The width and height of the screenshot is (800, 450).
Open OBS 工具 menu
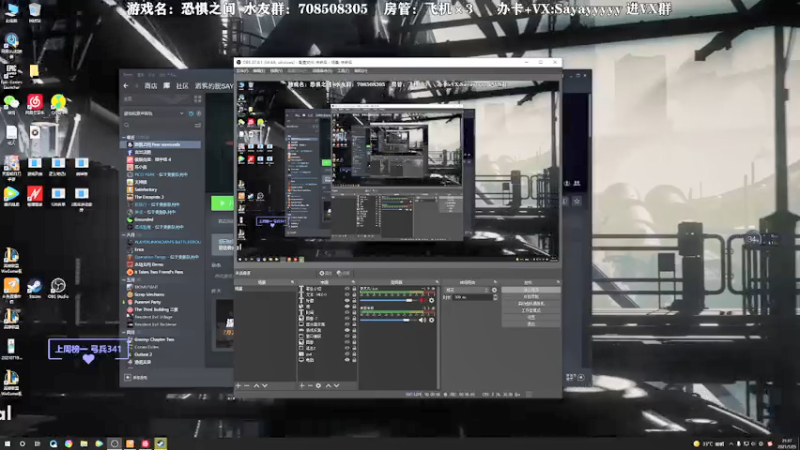(343, 71)
